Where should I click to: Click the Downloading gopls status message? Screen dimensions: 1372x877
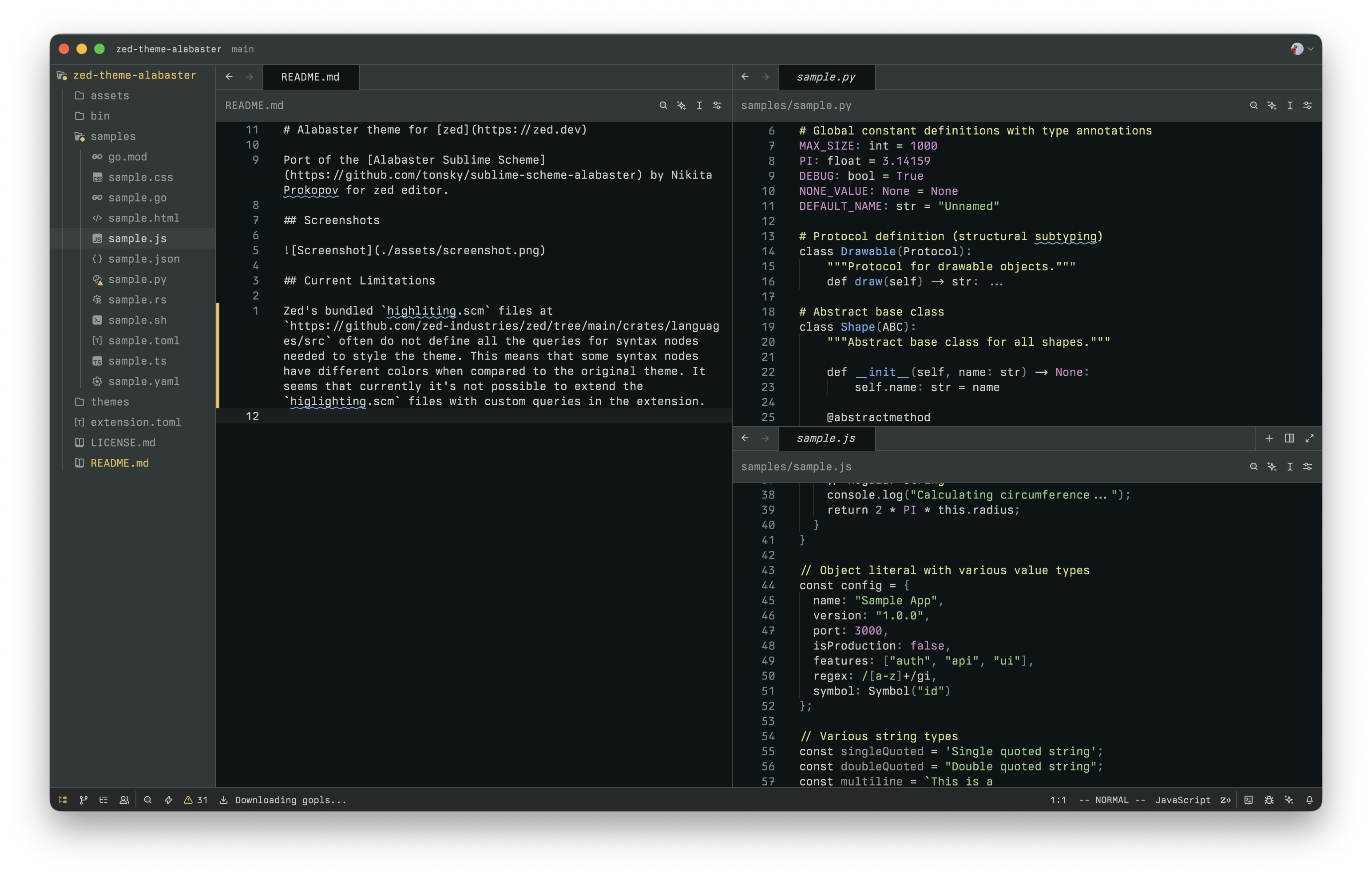tap(283, 799)
